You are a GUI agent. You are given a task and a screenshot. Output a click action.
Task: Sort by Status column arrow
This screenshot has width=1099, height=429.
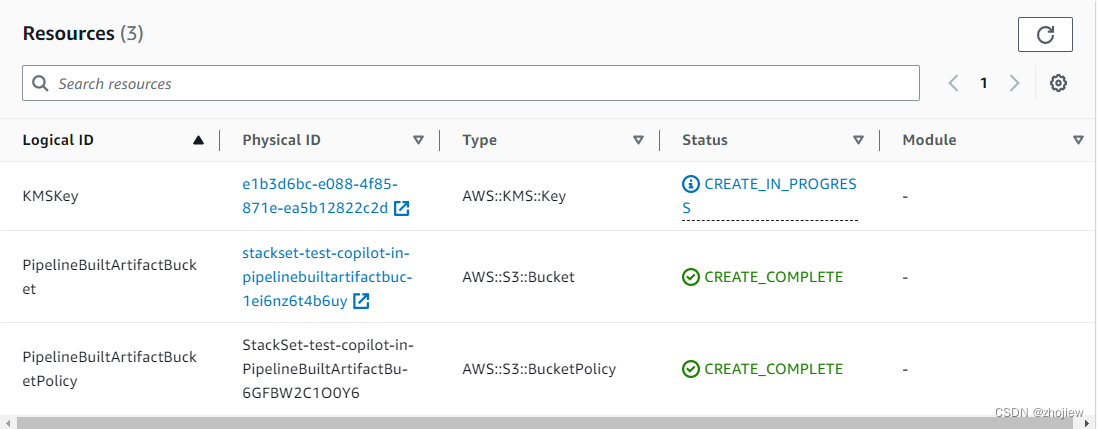[x=858, y=141]
